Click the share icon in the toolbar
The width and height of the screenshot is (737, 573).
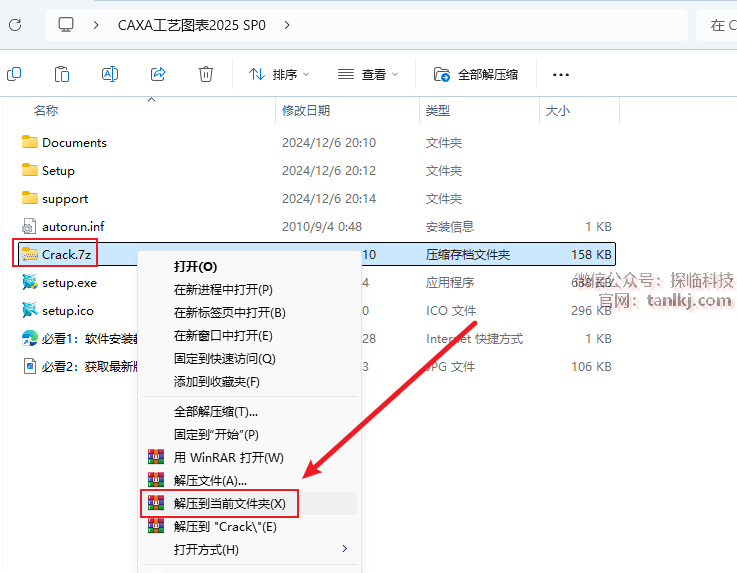click(158, 74)
